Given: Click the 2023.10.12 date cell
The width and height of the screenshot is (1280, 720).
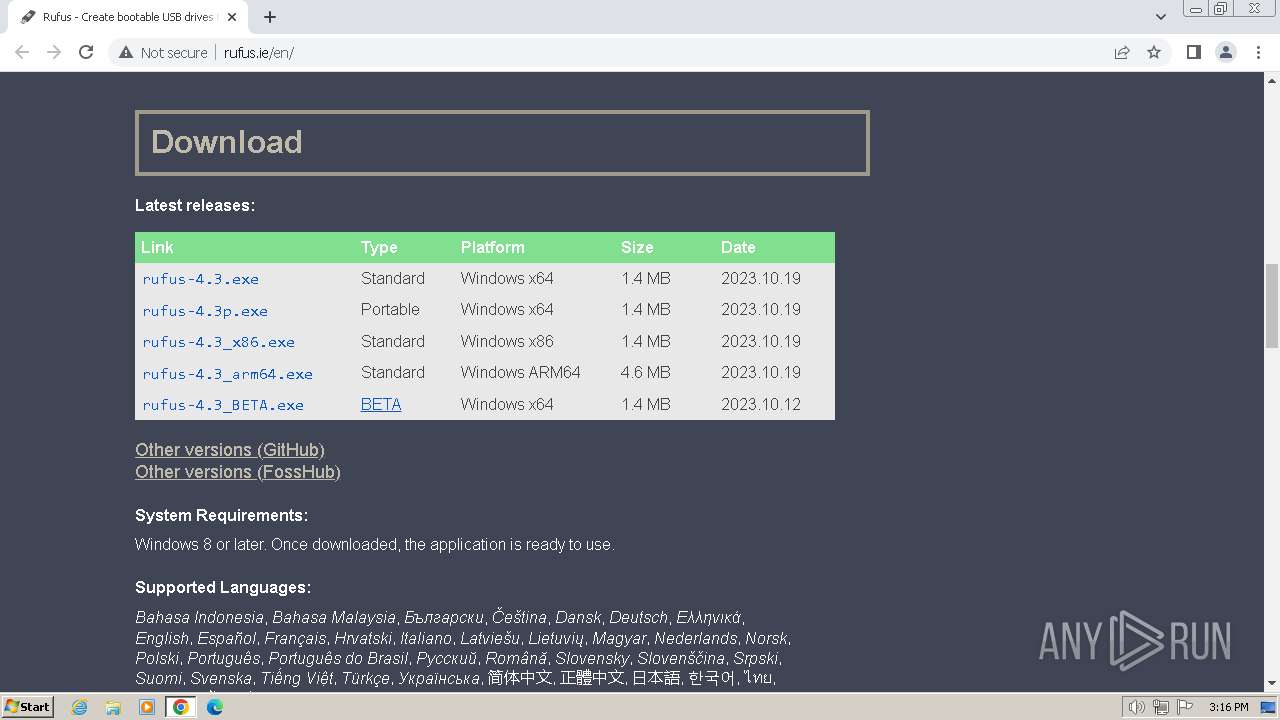Looking at the screenshot, I should click(761, 404).
